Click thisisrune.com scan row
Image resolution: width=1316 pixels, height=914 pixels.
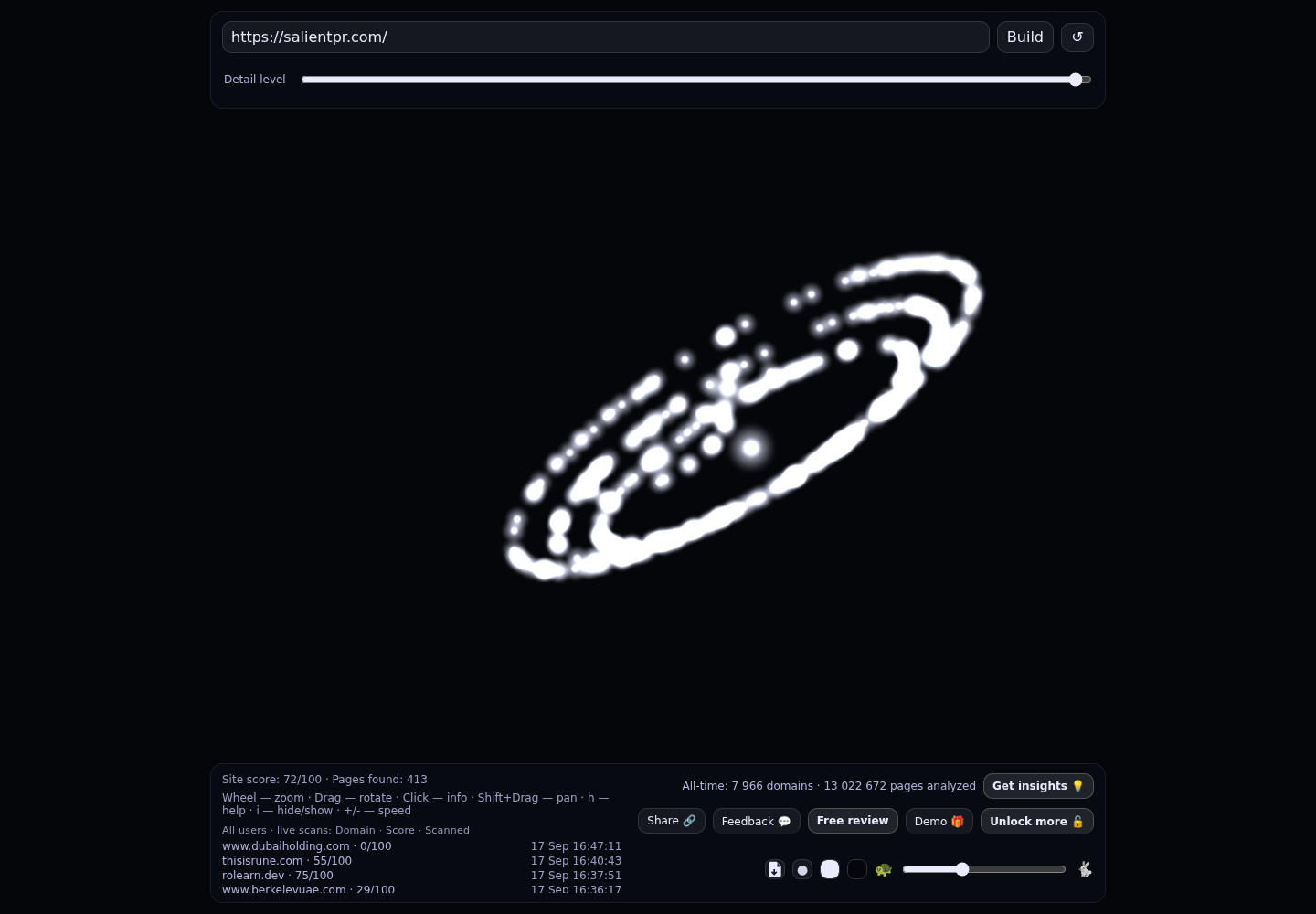click(x=421, y=861)
